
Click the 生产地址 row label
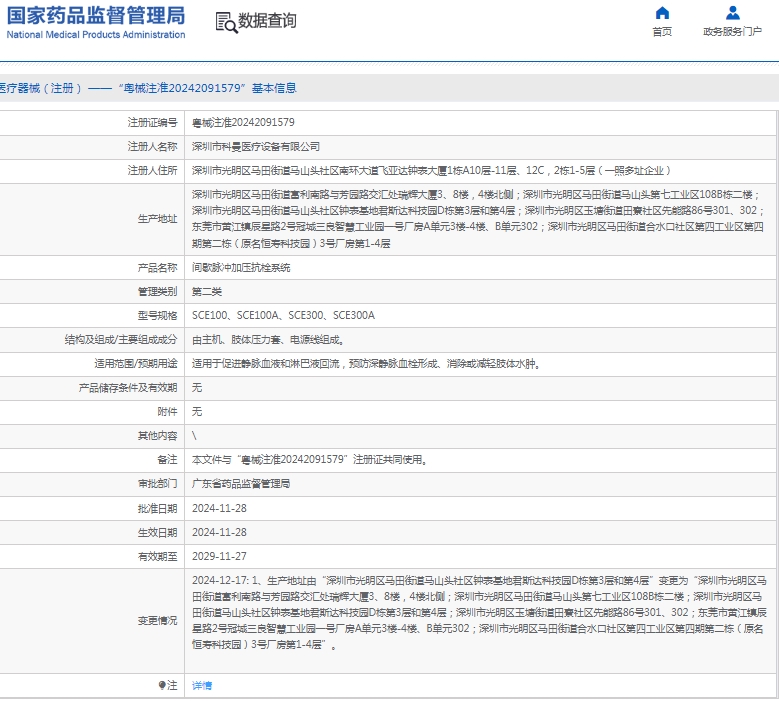(x=157, y=219)
